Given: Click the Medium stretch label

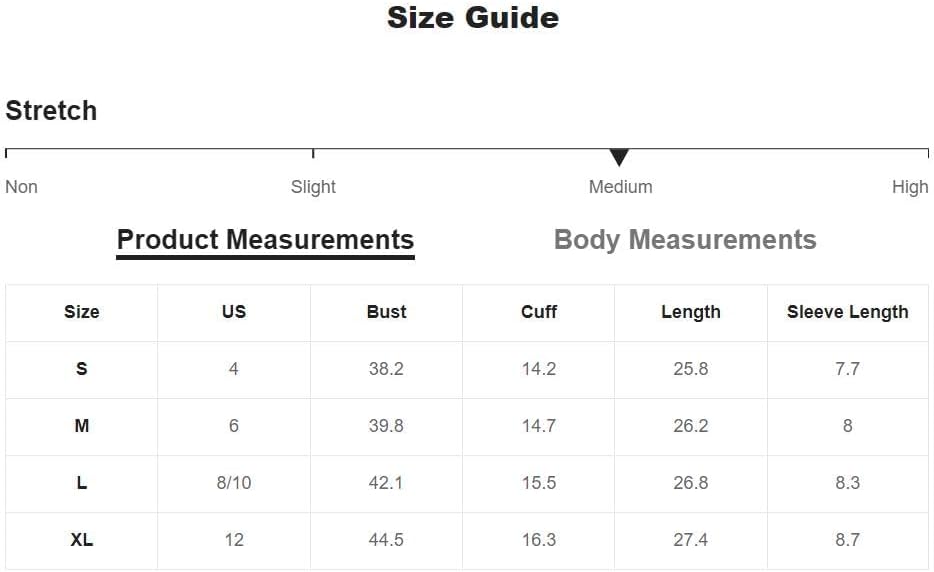Looking at the screenshot, I should (x=620, y=187).
